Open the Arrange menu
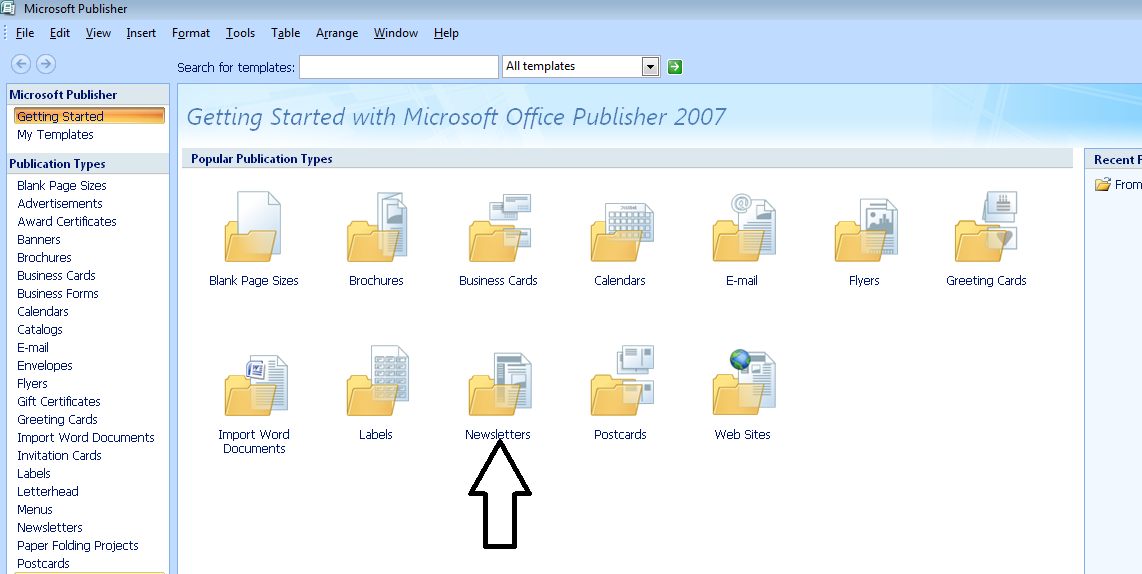 point(337,33)
